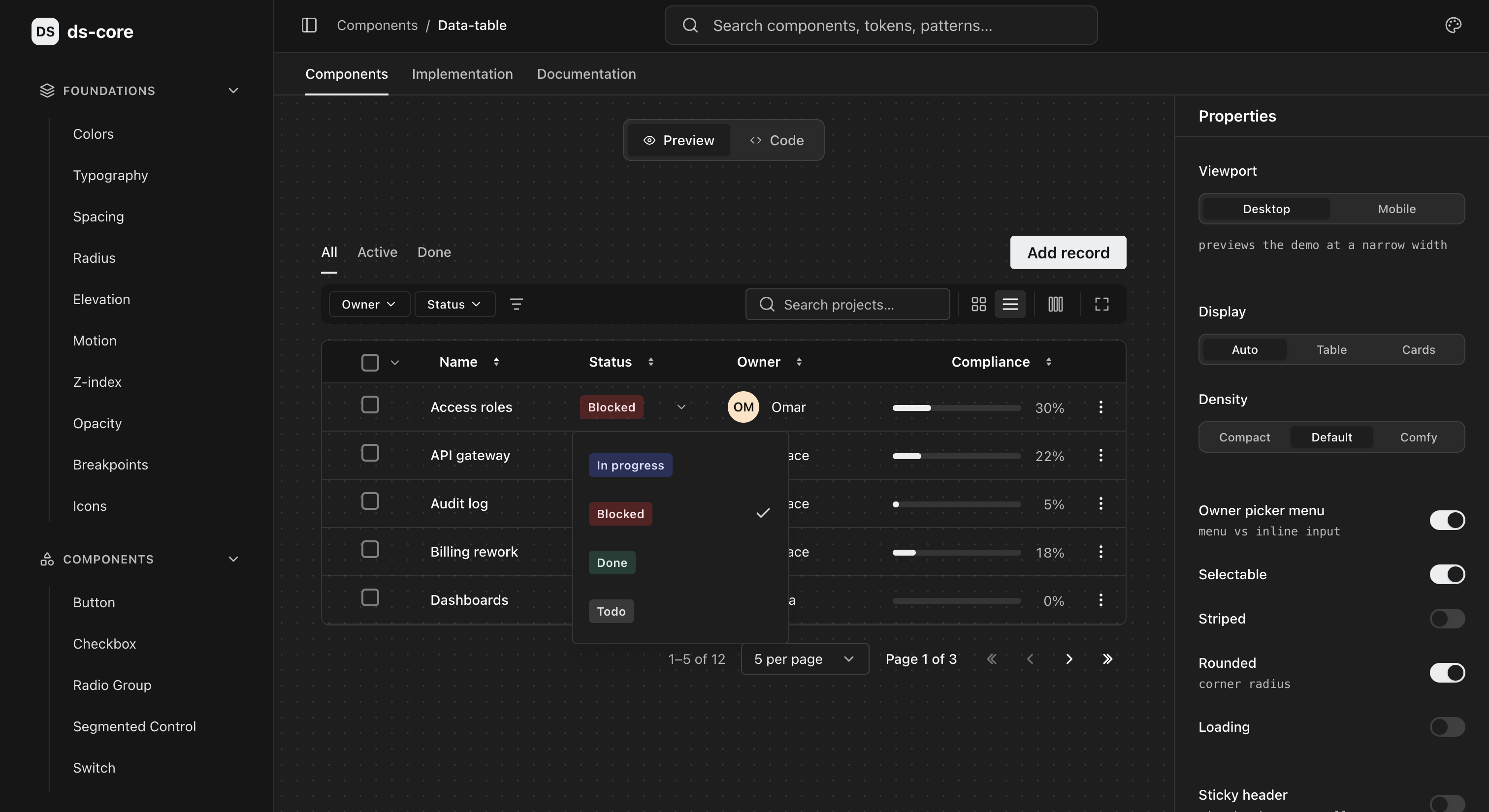Sort table by Name column
1489x812 pixels.
tap(496, 362)
